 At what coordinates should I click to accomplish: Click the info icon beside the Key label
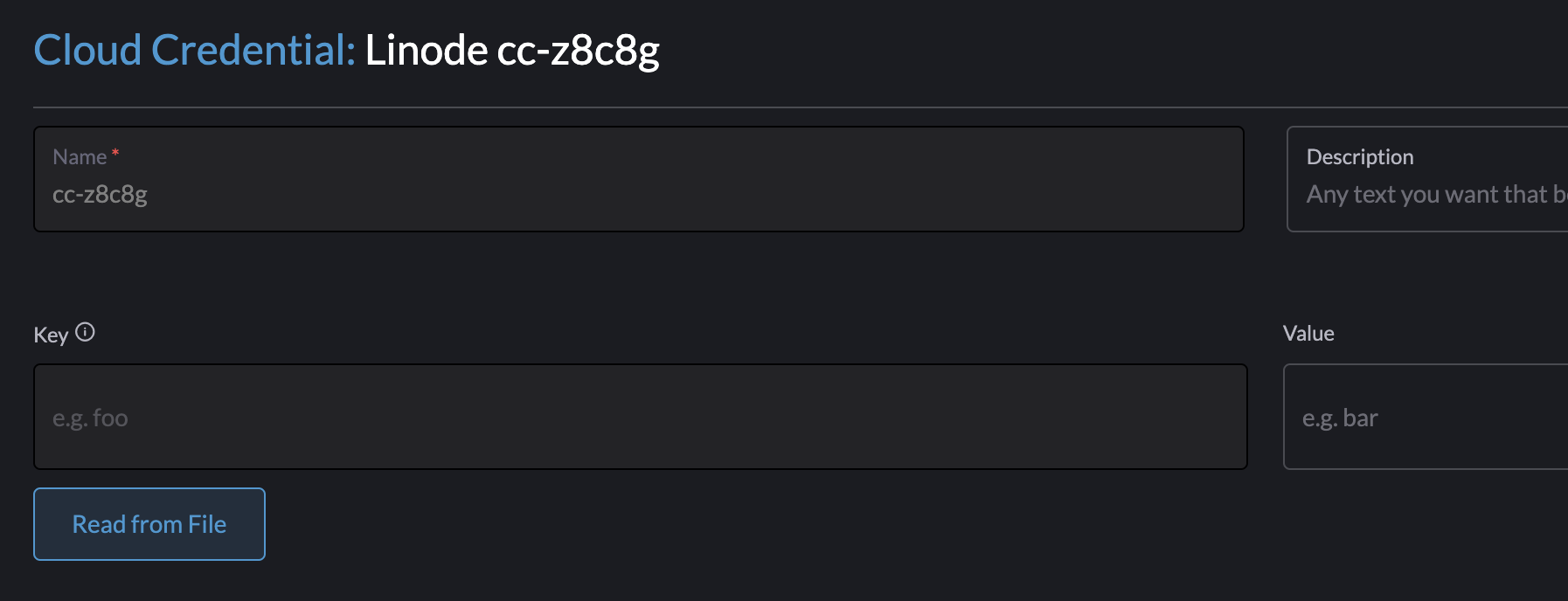[85, 330]
